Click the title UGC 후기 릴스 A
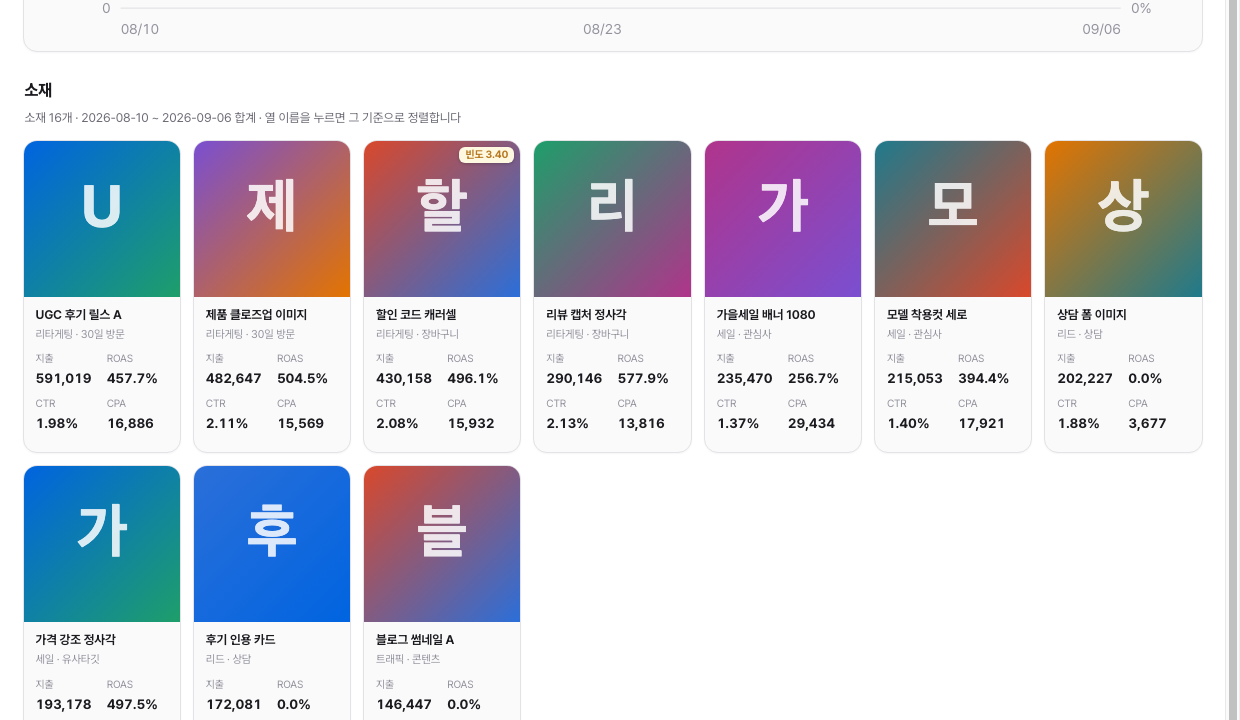Screen dimensions: 1240x720 pyautogui.click(x=79, y=315)
